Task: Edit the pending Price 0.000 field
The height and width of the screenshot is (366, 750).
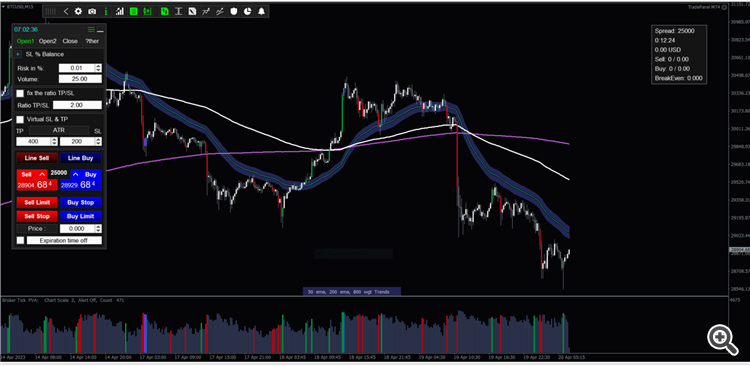Action: point(77,229)
